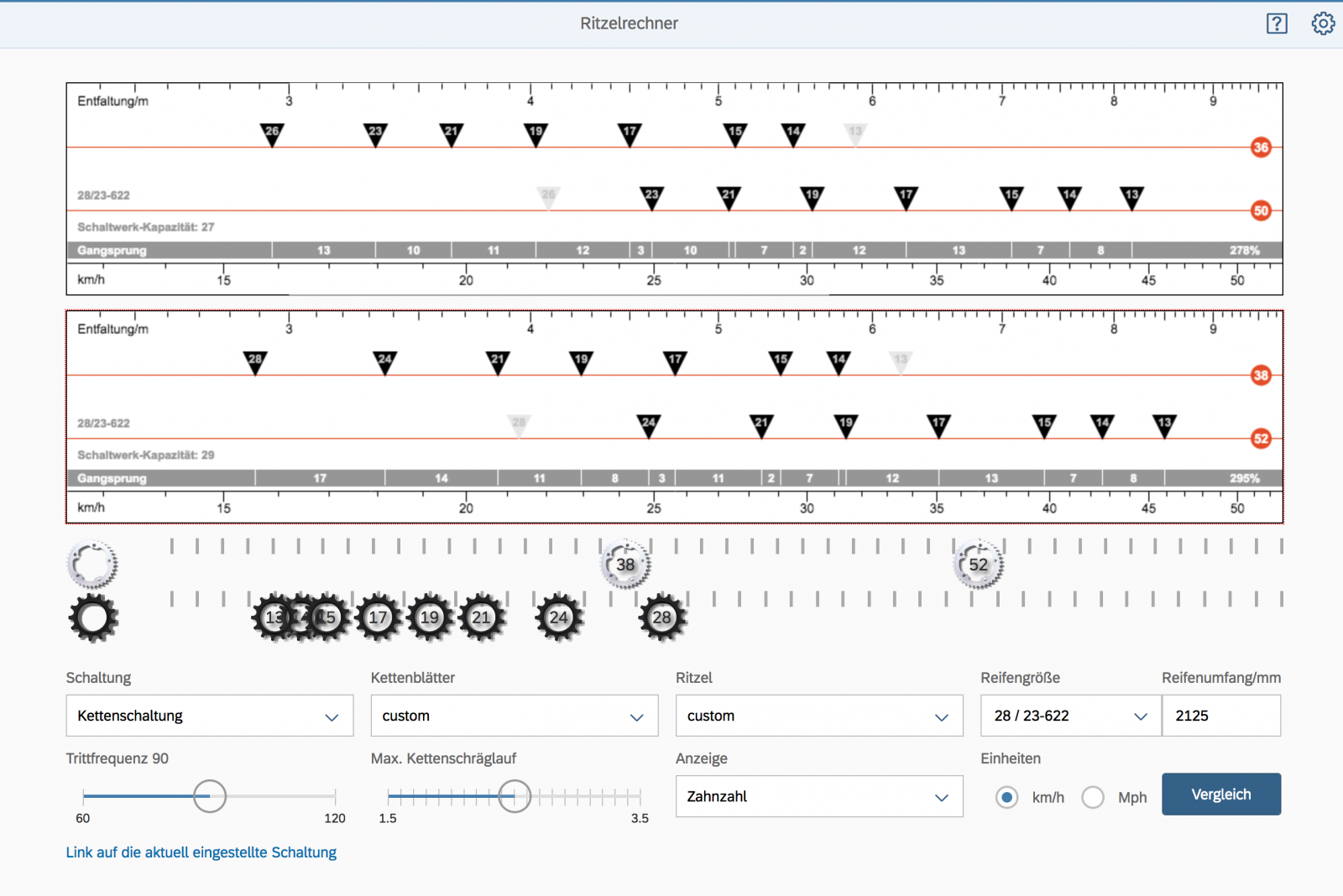This screenshot has width=1343, height=896.
Task: Select the 38-tooth chainring gear
Action: (x=625, y=565)
